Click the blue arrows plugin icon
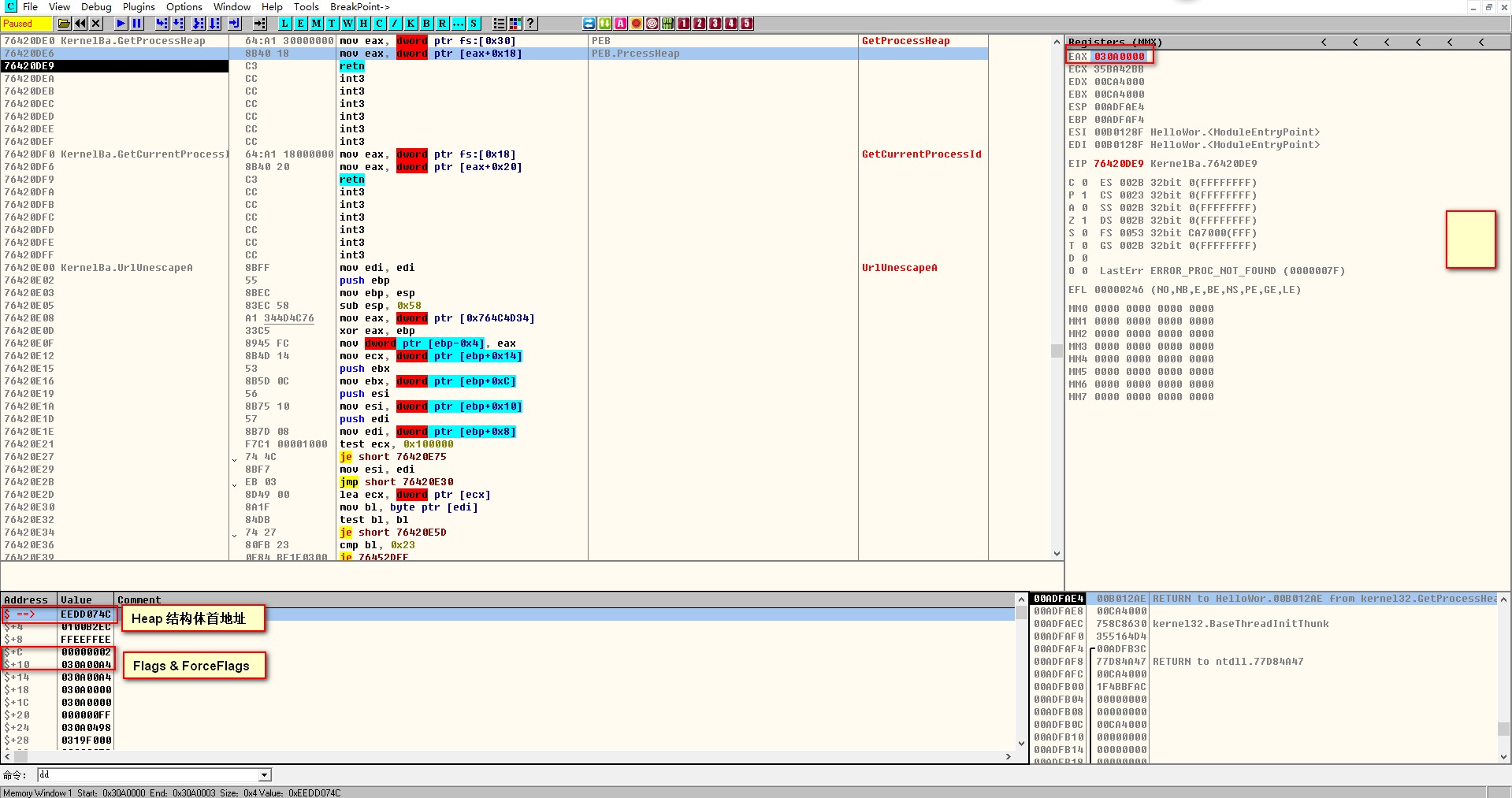 (589, 24)
